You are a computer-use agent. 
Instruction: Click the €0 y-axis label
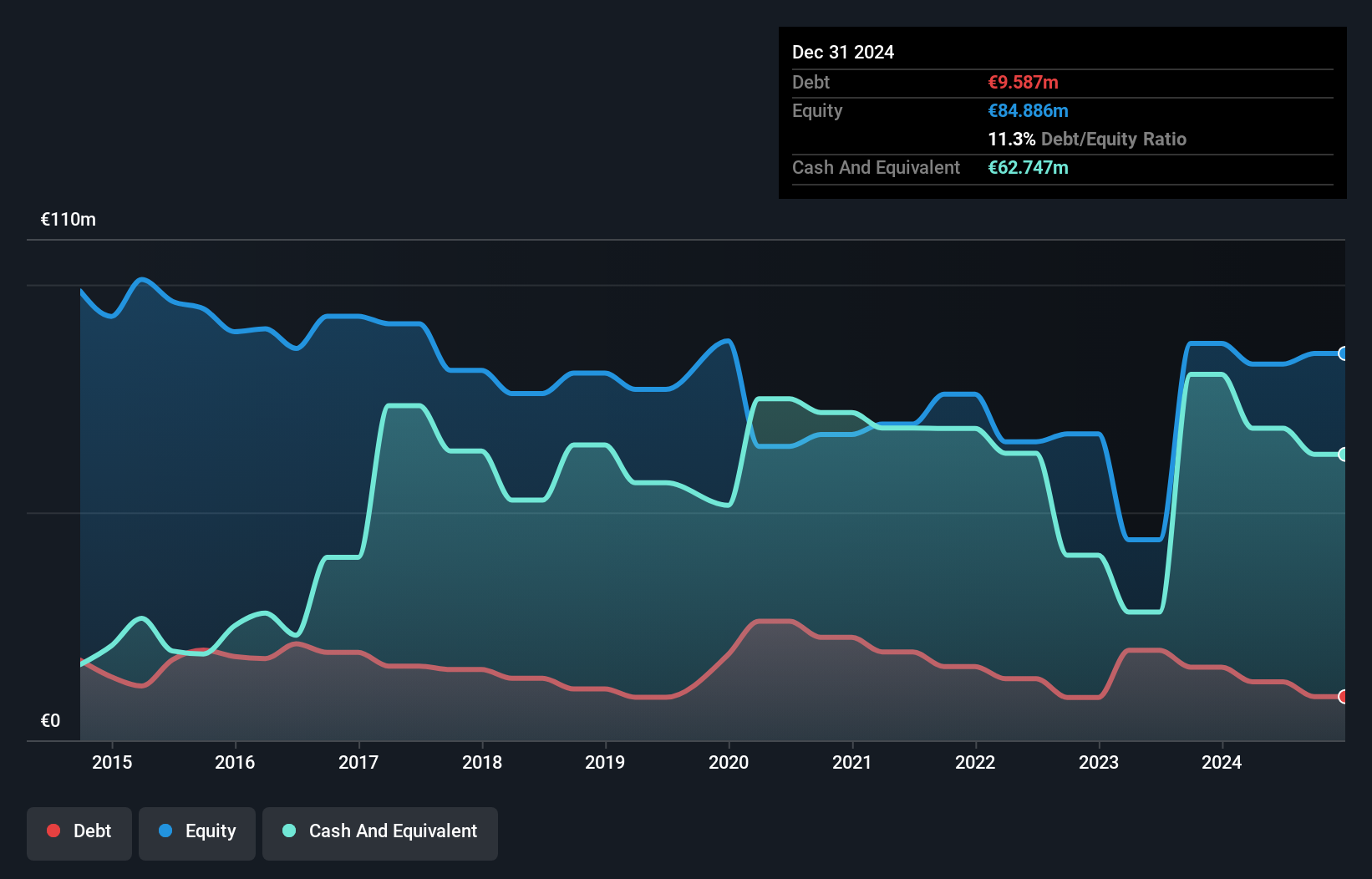pos(51,720)
